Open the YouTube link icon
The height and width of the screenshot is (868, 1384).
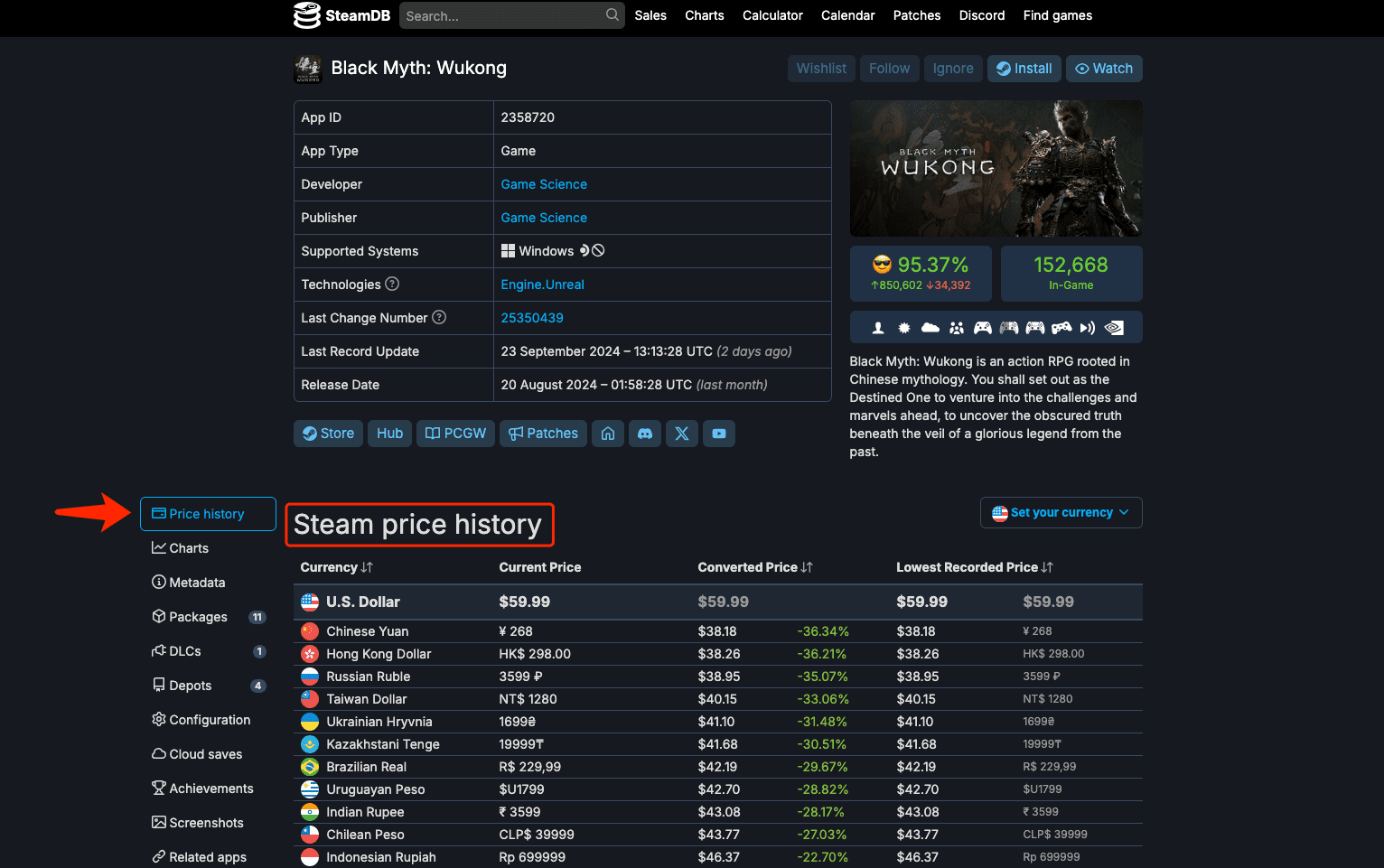[x=719, y=434]
